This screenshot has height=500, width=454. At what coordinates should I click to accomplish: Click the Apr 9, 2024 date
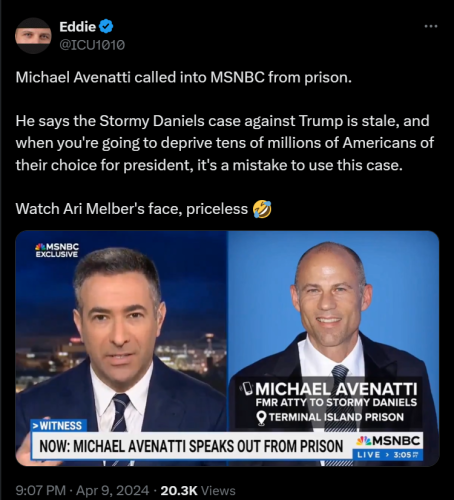pos(113,491)
